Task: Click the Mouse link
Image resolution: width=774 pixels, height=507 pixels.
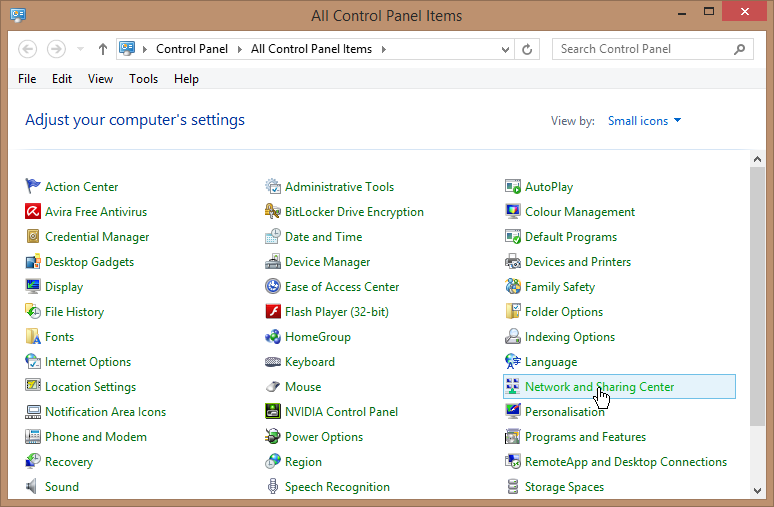Action: click(303, 387)
